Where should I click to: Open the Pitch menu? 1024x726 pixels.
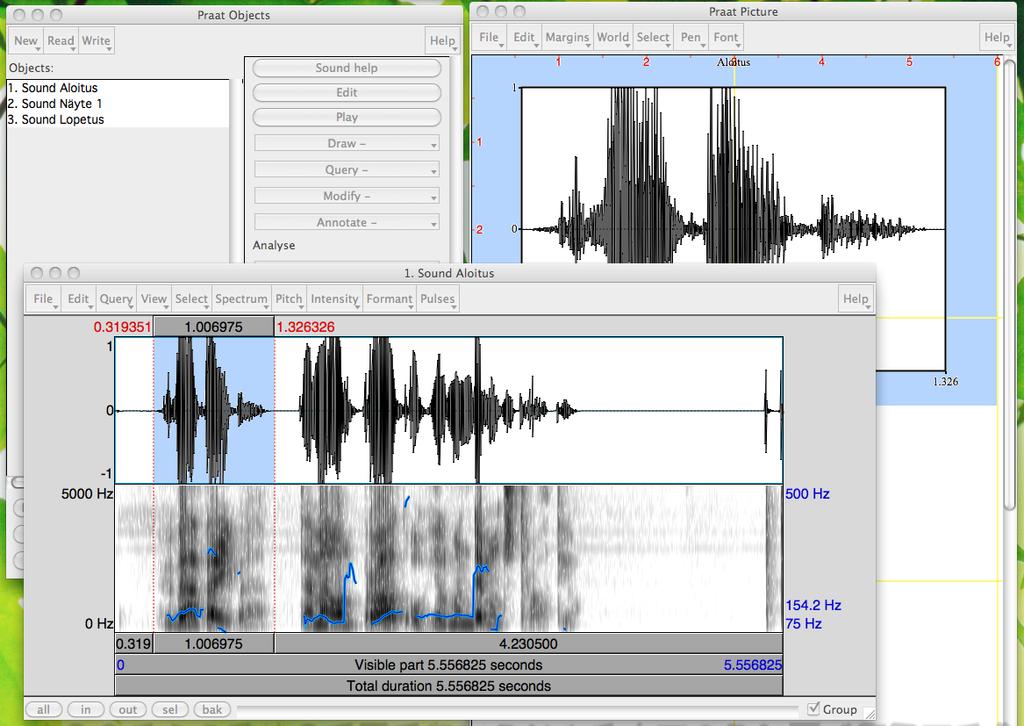tap(289, 298)
